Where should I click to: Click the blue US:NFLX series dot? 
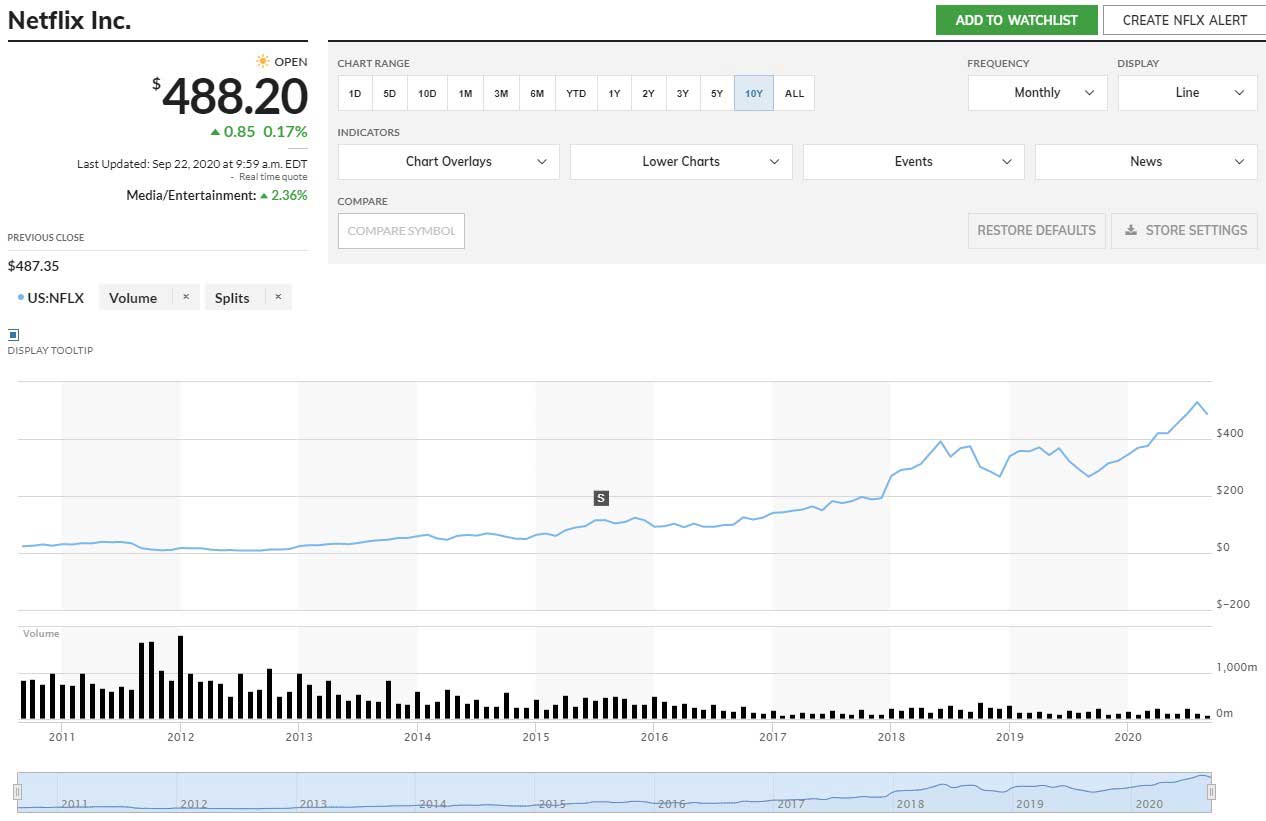21,298
